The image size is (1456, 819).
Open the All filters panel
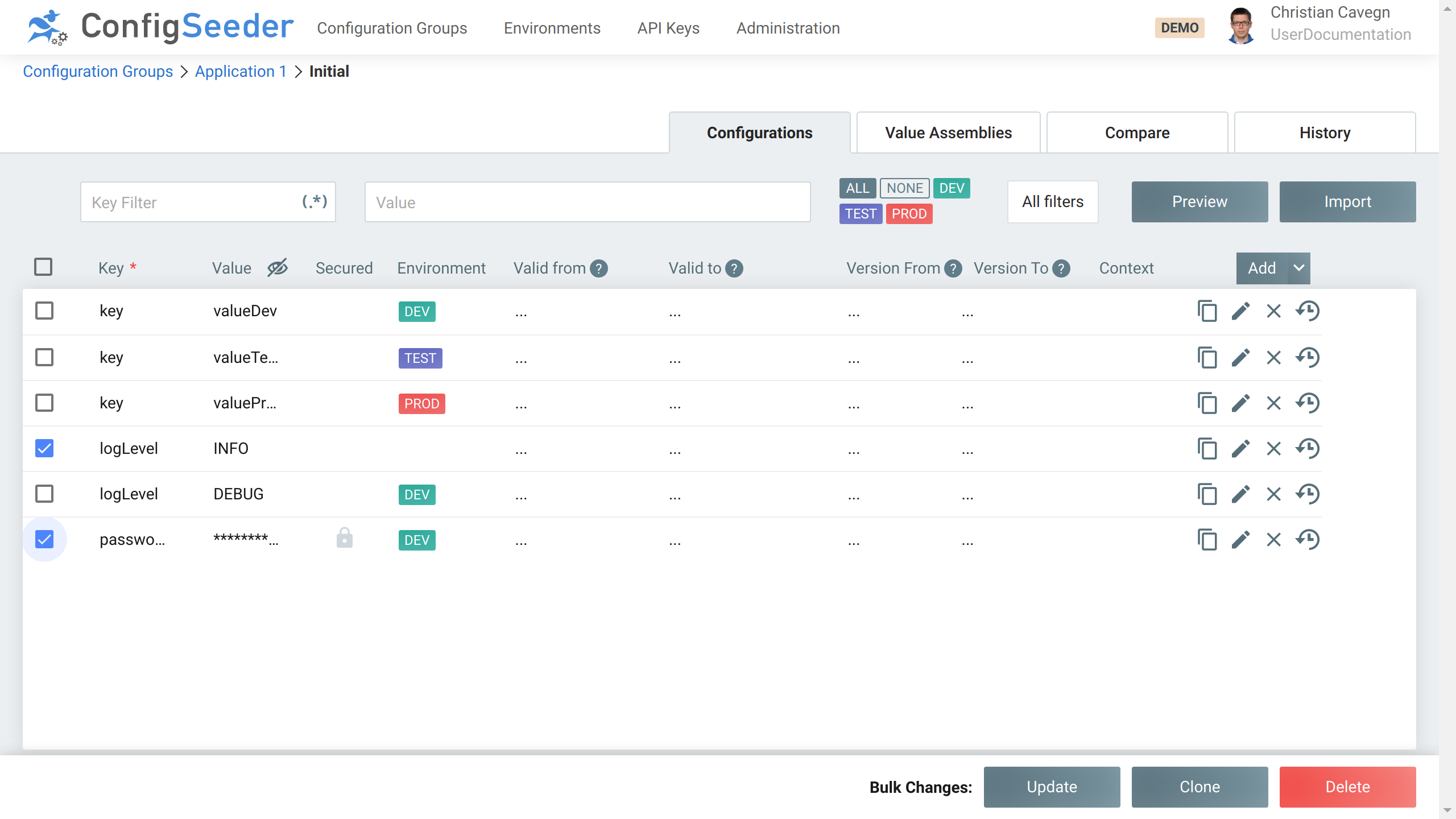pyautogui.click(x=1052, y=202)
